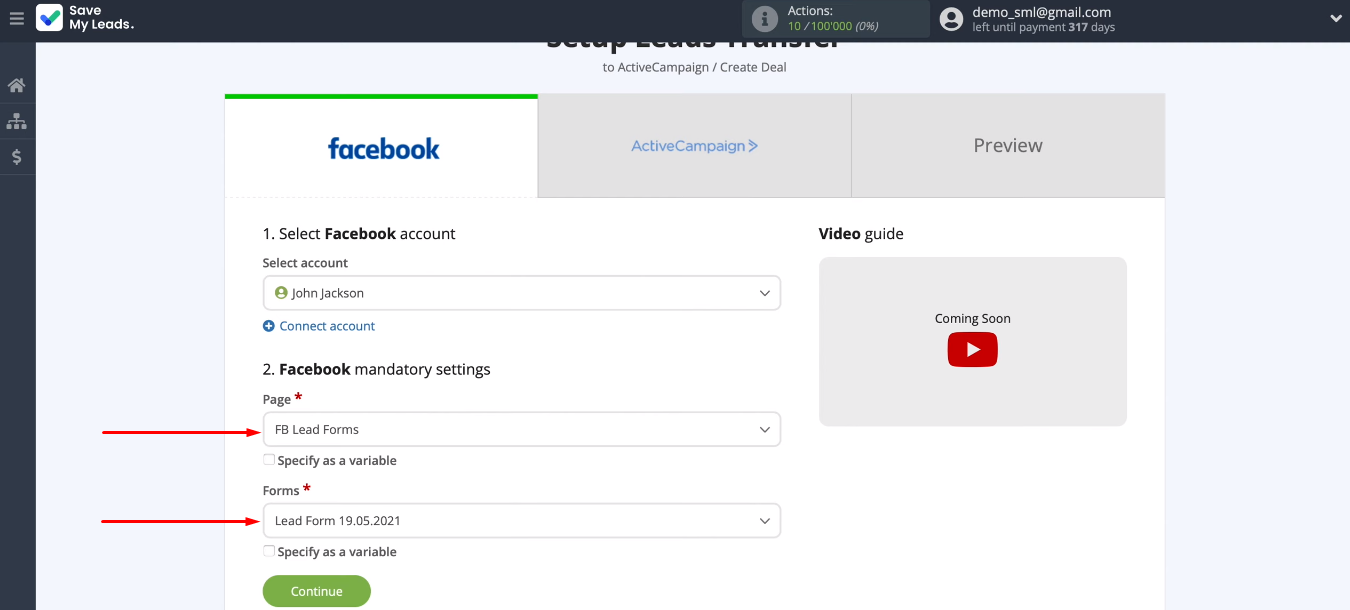Play the Coming Soon YouTube video
The image size is (1350, 610).
coord(973,350)
